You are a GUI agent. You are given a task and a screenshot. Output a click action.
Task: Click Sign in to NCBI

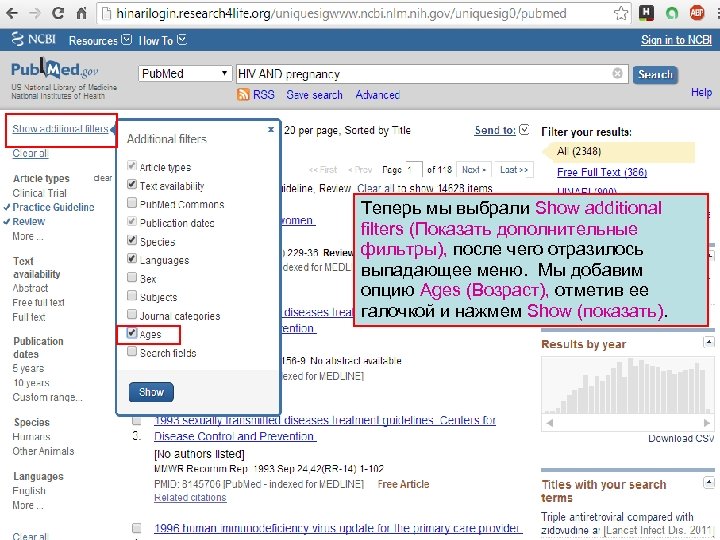point(676,40)
